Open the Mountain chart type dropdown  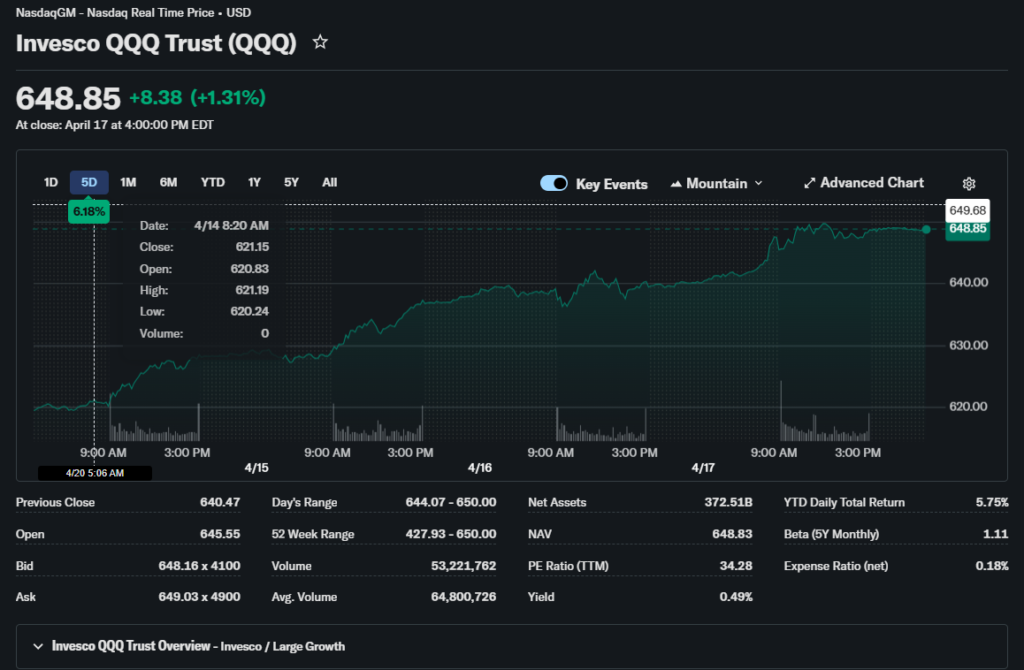[x=716, y=183]
